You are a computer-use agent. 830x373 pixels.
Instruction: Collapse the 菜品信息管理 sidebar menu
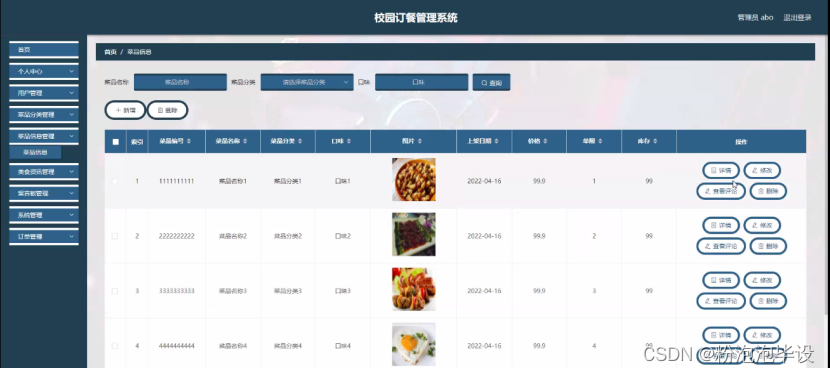[x=44, y=137]
